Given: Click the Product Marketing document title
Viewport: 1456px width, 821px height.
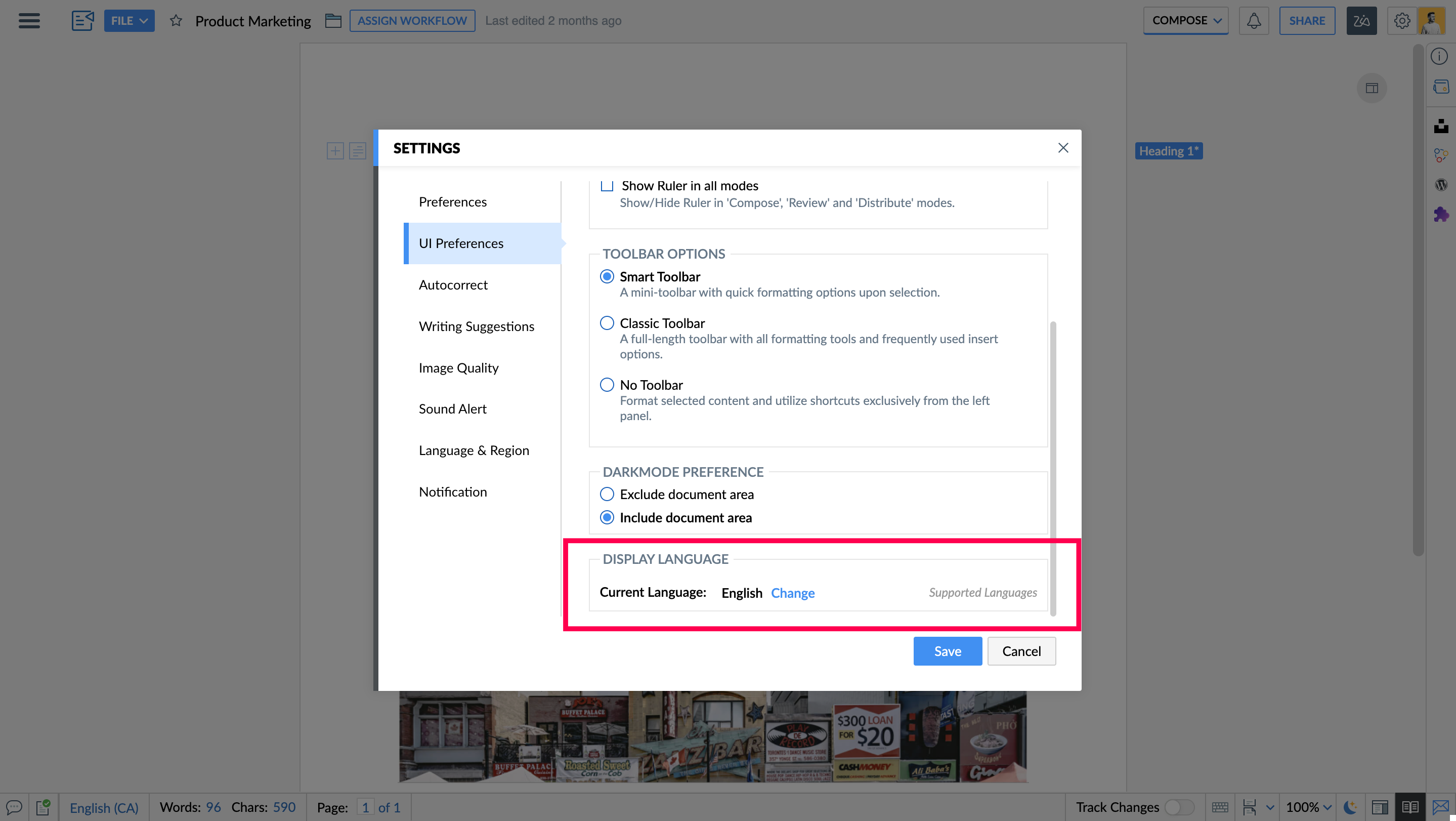Looking at the screenshot, I should (252, 21).
